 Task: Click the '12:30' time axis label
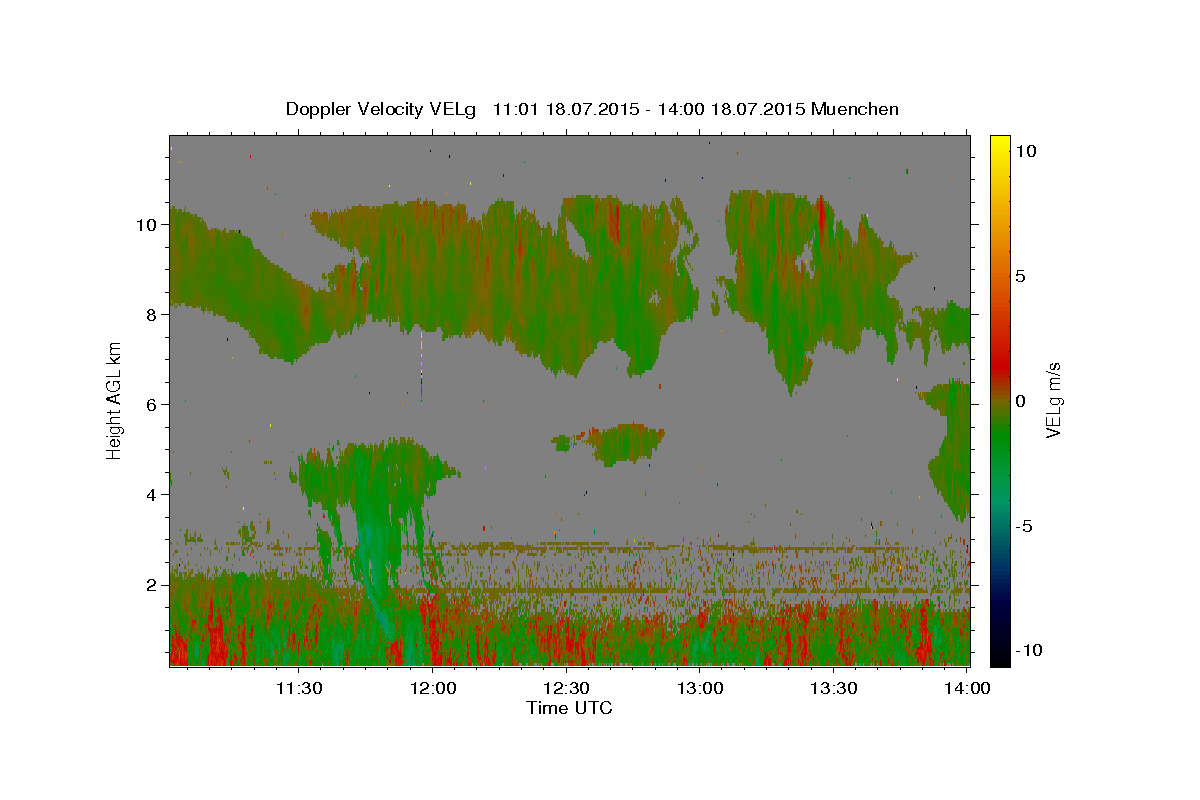566,688
